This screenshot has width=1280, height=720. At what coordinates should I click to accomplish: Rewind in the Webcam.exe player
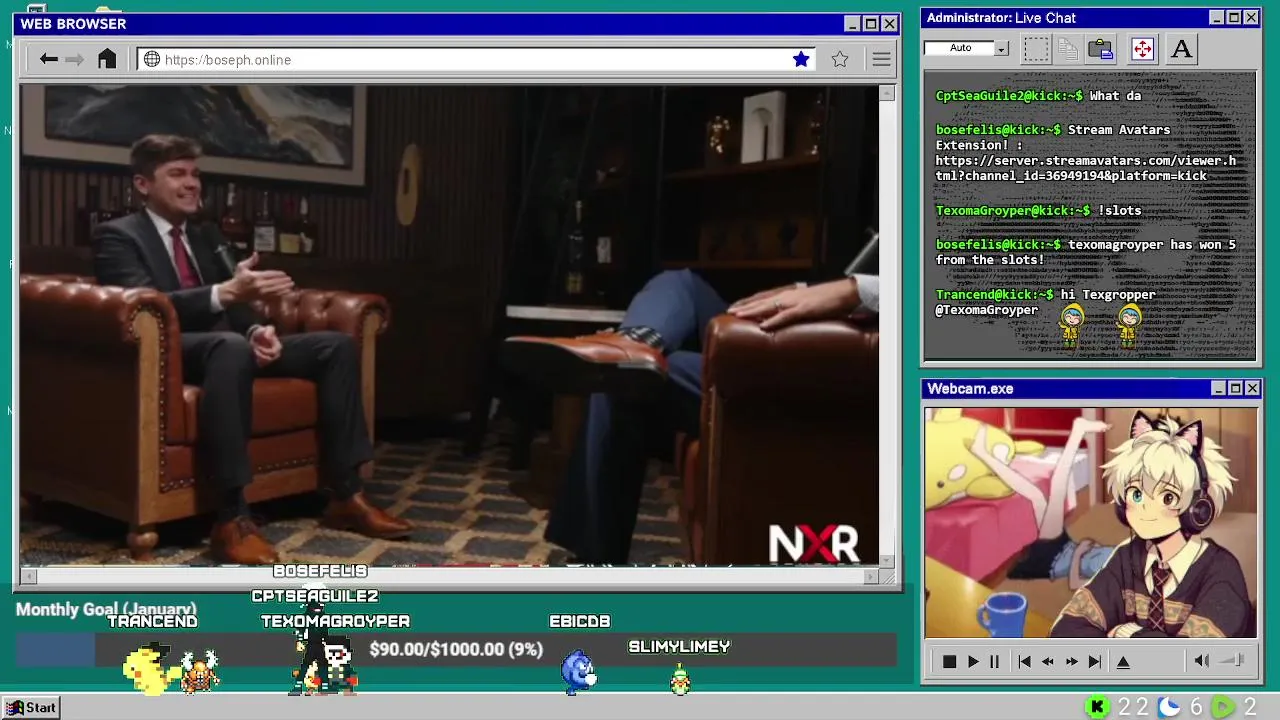(x=1047, y=661)
